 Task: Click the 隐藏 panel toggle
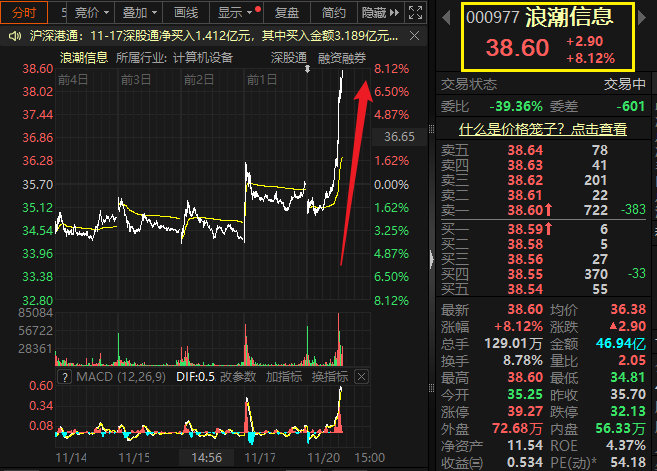pos(380,13)
